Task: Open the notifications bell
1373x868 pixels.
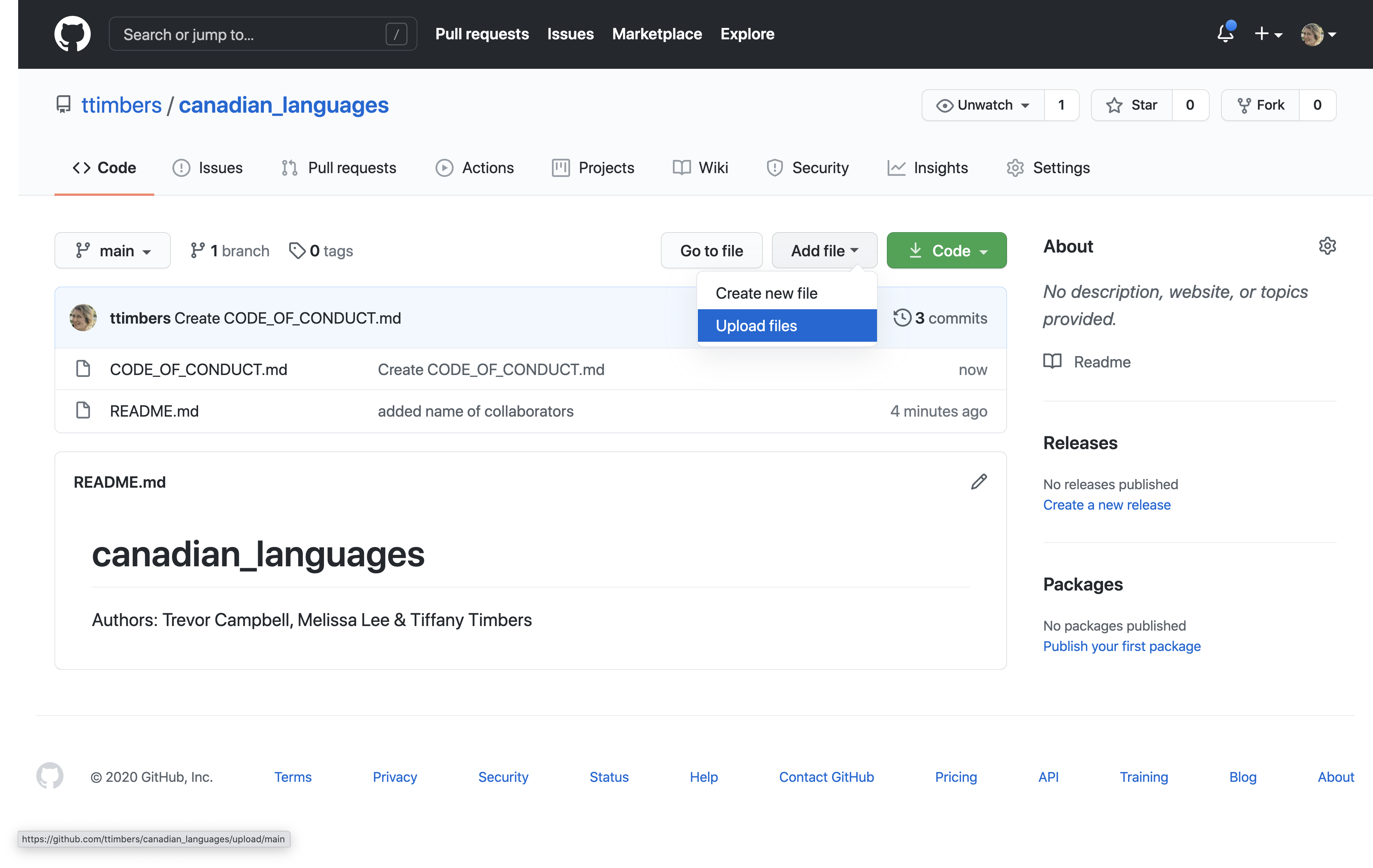Action: point(1225,33)
